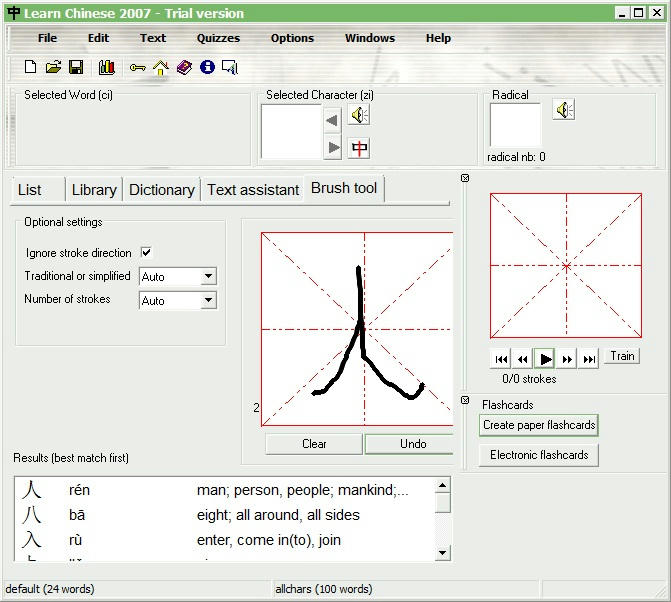Image resolution: width=671 pixels, height=602 pixels.
Task: Click the Radical display box
Action: tap(515, 125)
